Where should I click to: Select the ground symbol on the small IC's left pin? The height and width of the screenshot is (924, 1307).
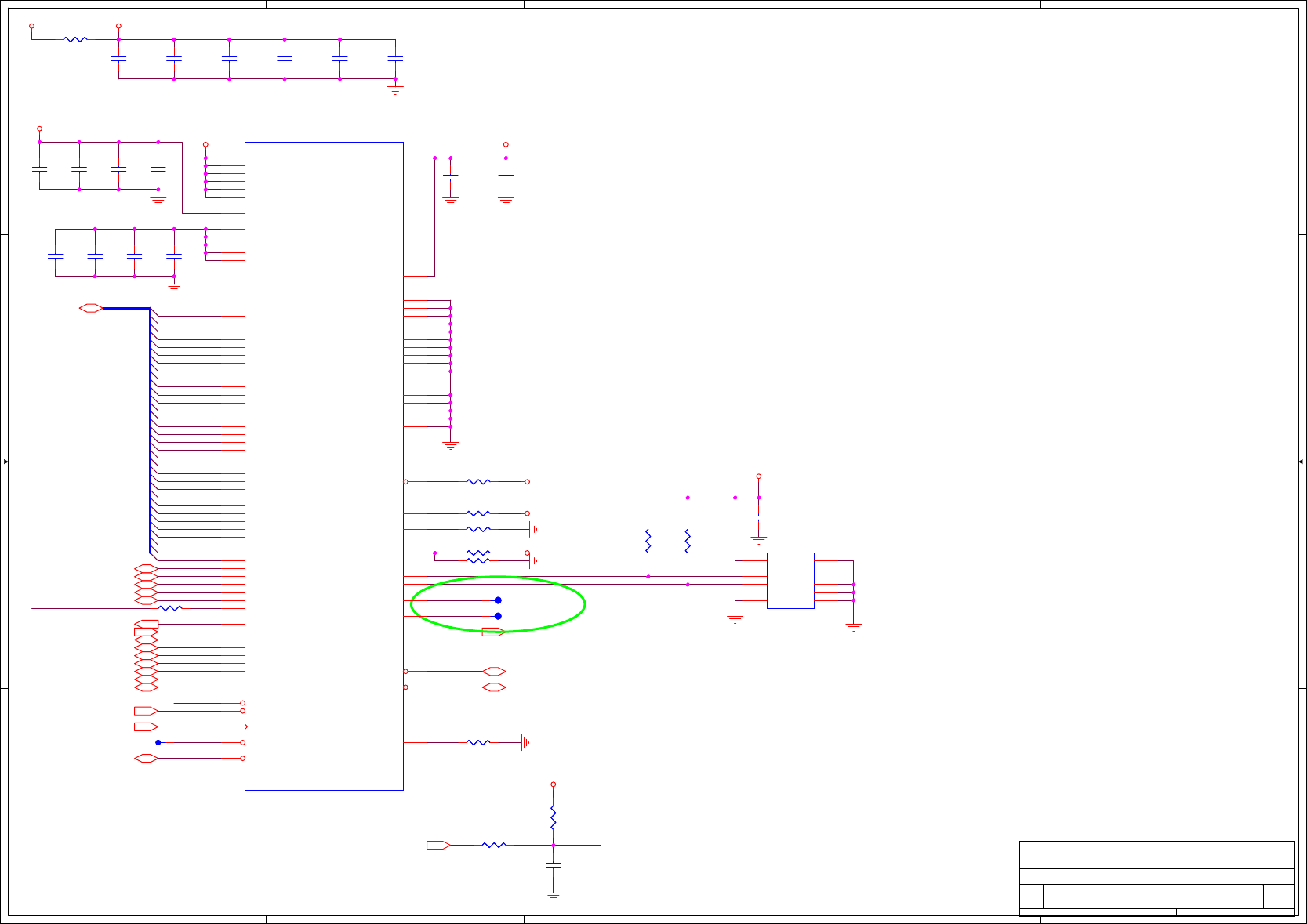[x=735, y=619]
